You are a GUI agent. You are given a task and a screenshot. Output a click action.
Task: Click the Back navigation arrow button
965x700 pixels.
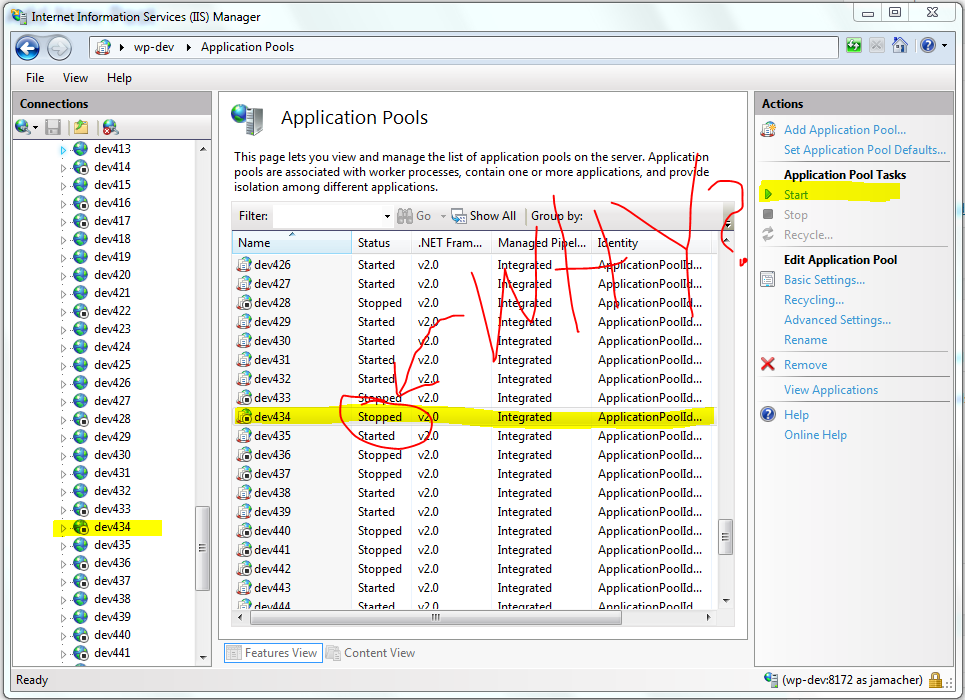(27, 47)
